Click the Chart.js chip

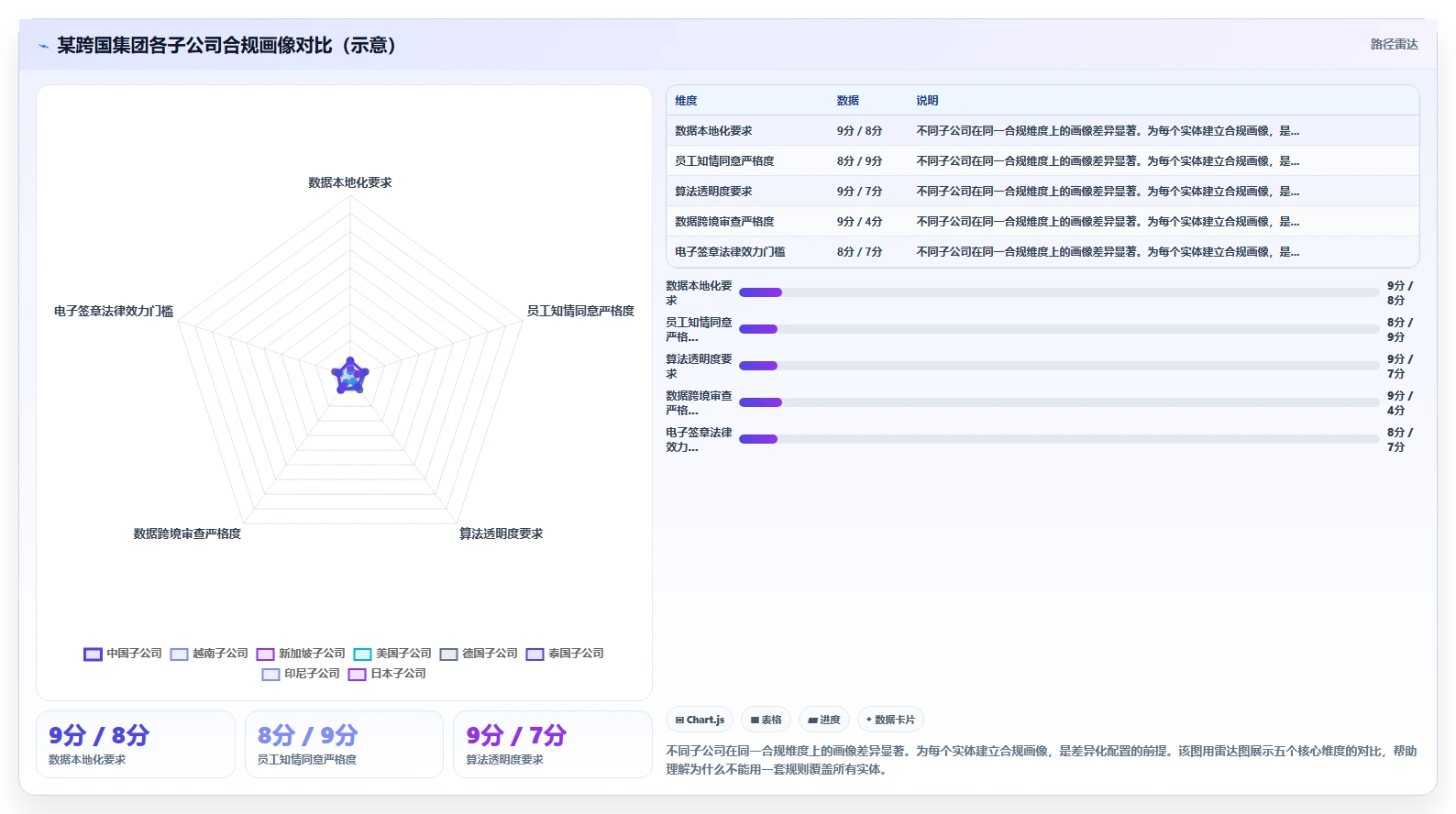click(700, 720)
